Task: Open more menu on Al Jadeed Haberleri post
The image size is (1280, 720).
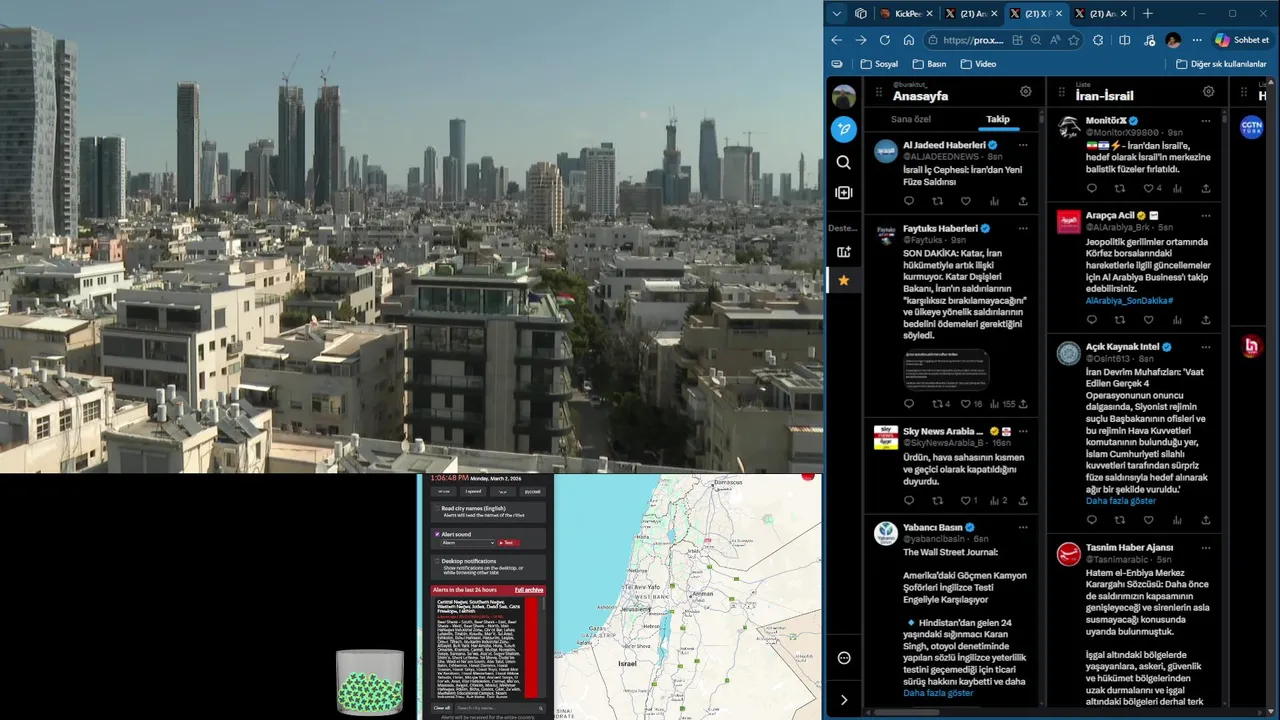Action: coord(1023,145)
